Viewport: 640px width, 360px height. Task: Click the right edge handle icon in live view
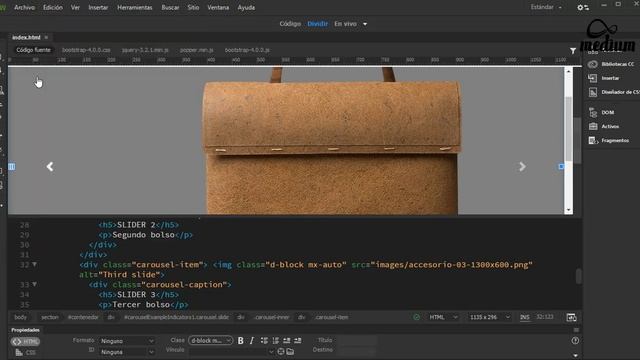point(562,167)
